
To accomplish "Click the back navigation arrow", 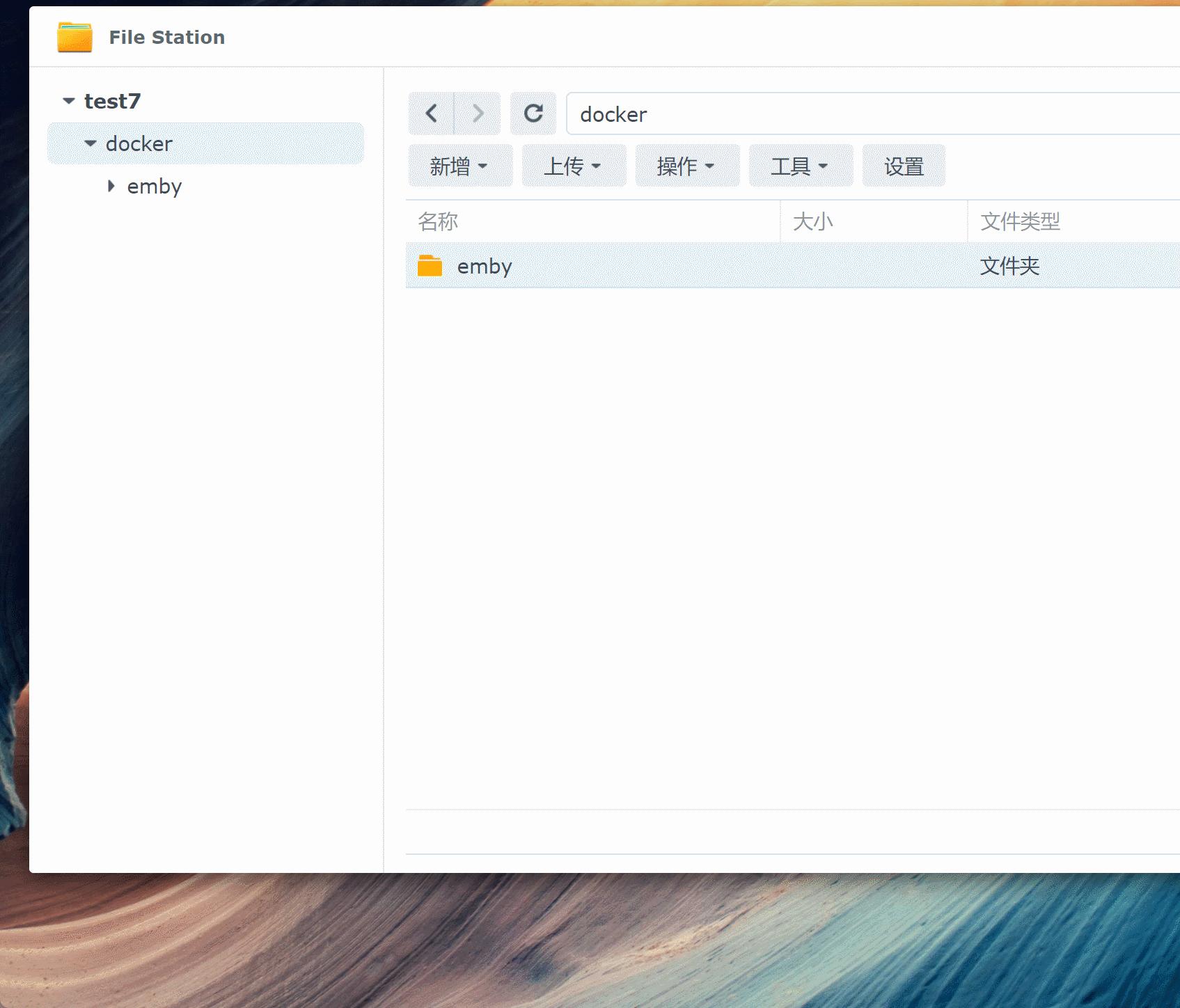I will point(430,113).
